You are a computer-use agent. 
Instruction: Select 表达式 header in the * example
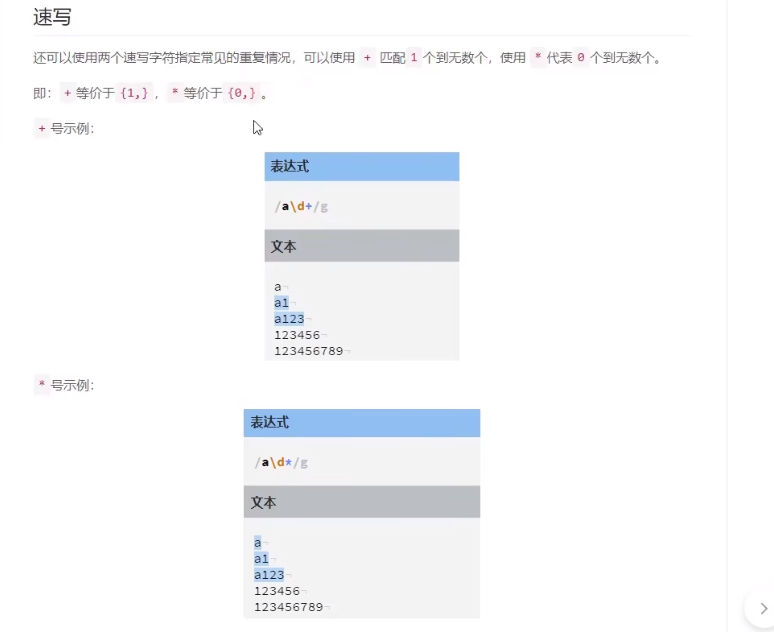(x=269, y=422)
